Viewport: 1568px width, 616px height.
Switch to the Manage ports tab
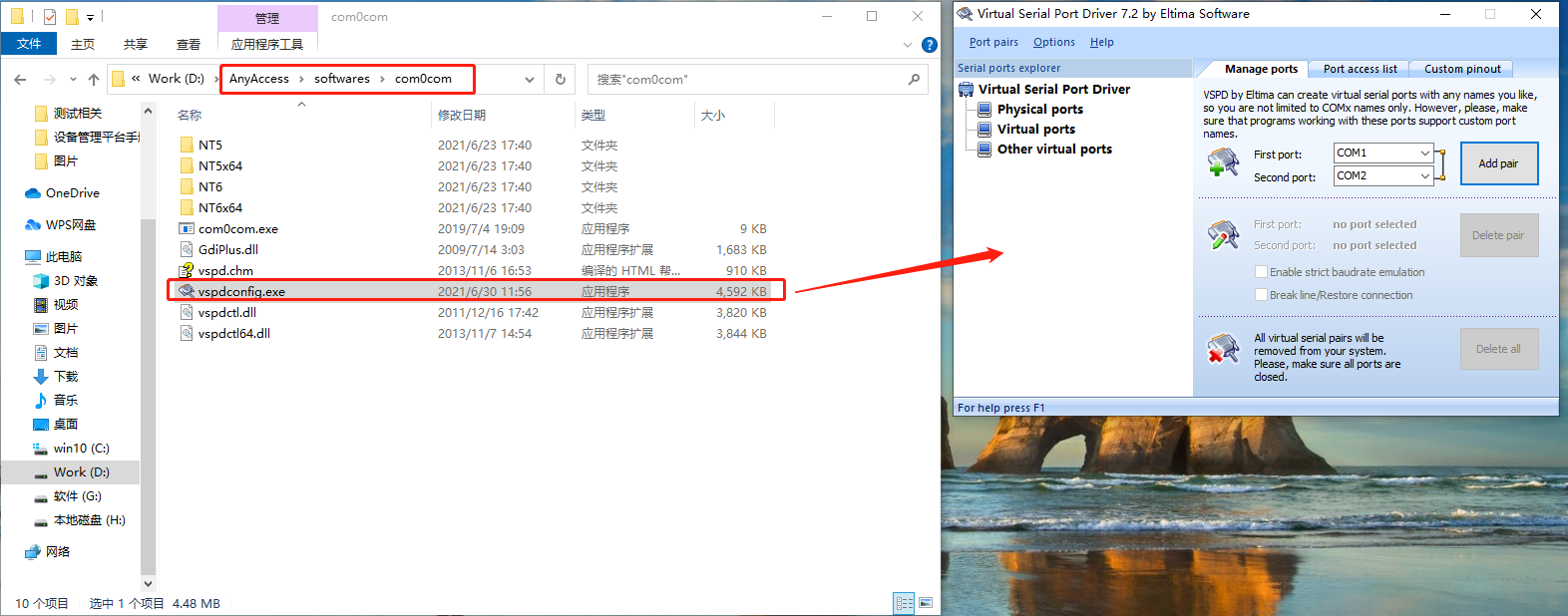tap(1261, 69)
